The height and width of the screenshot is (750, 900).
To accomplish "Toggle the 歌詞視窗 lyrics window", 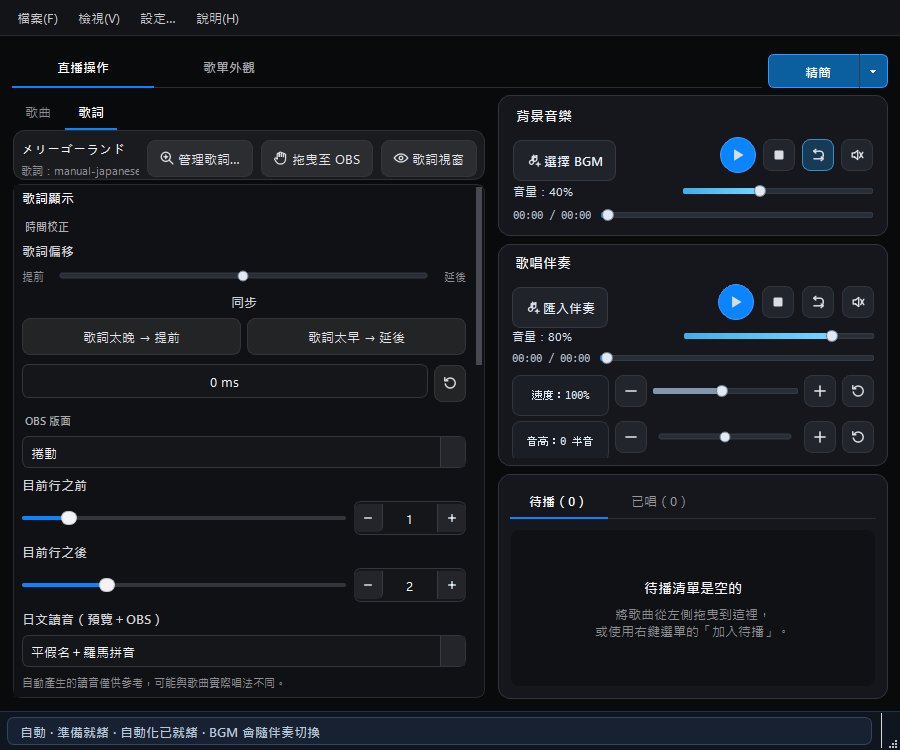I will pos(429,159).
